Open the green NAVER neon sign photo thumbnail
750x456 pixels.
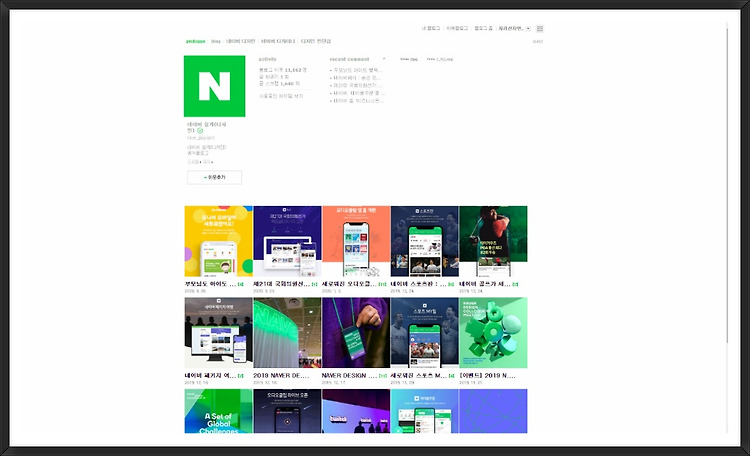pos(287,333)
